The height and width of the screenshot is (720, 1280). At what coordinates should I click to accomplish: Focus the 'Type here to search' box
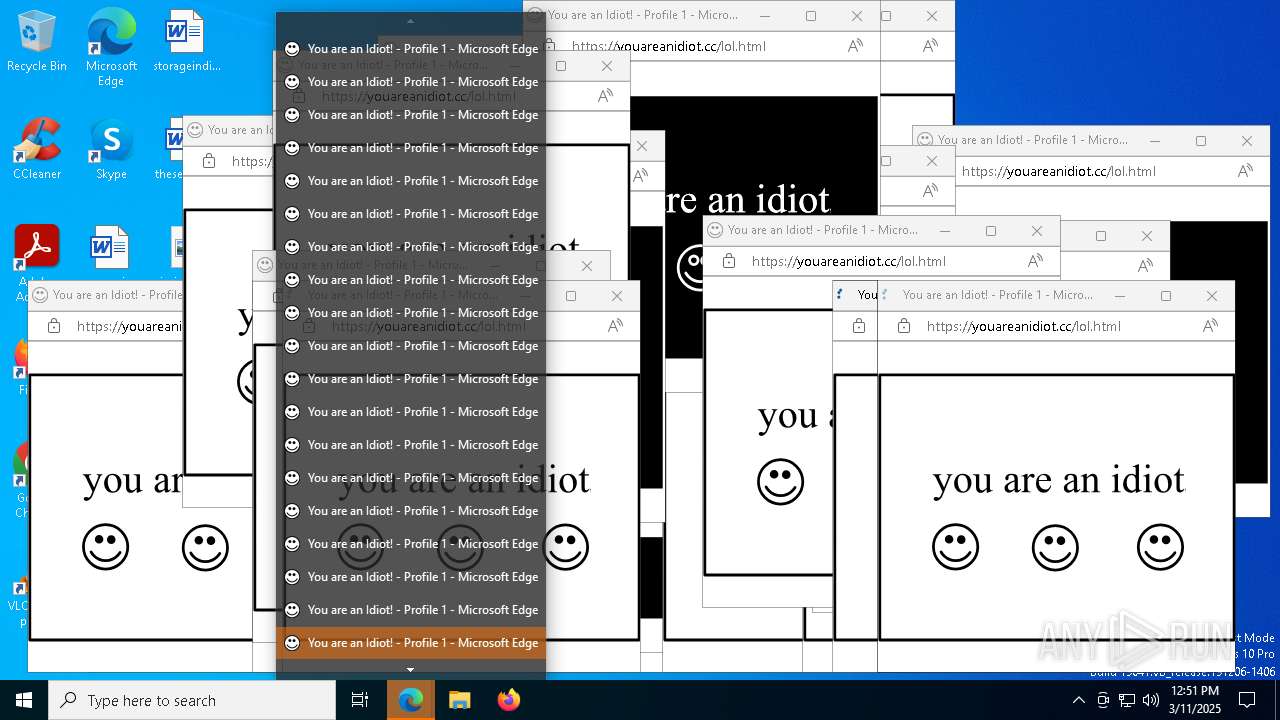[192, 700]
